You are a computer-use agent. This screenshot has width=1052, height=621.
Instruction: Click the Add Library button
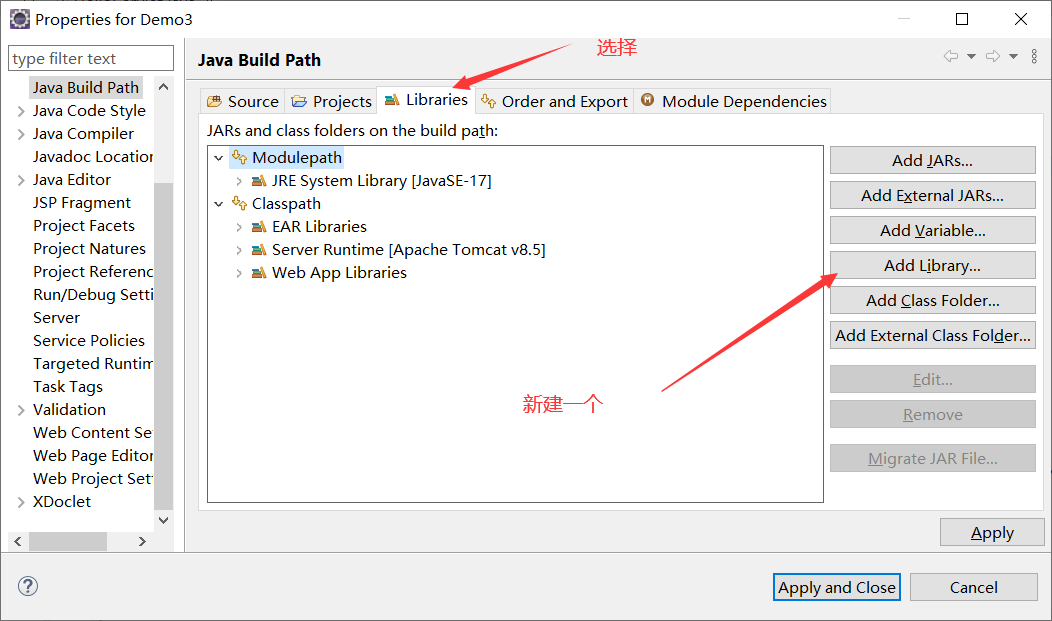click(933, 266)
